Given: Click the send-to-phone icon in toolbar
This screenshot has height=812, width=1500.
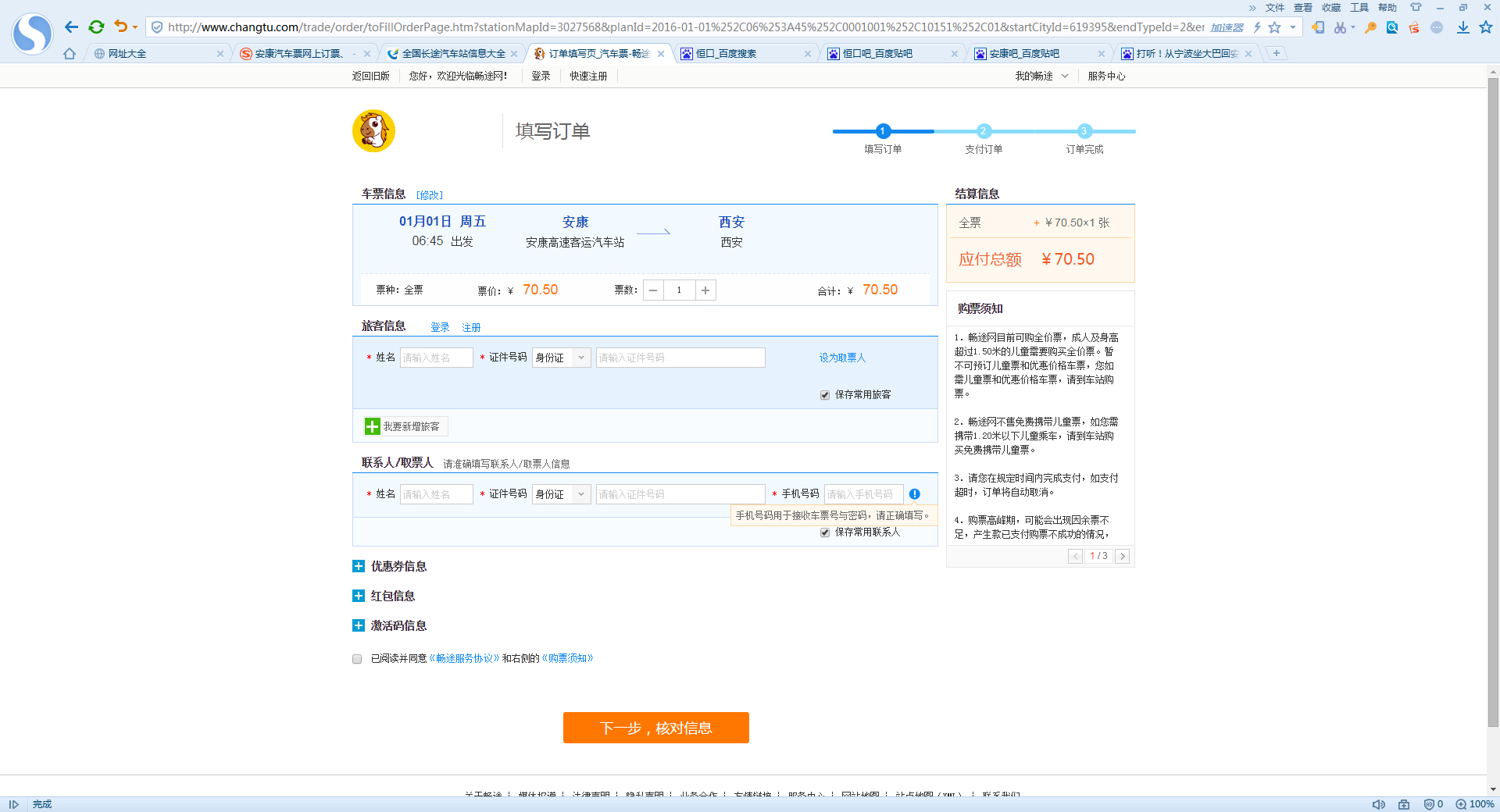Looking at the screenshot, I should (x=1318, y=27).
